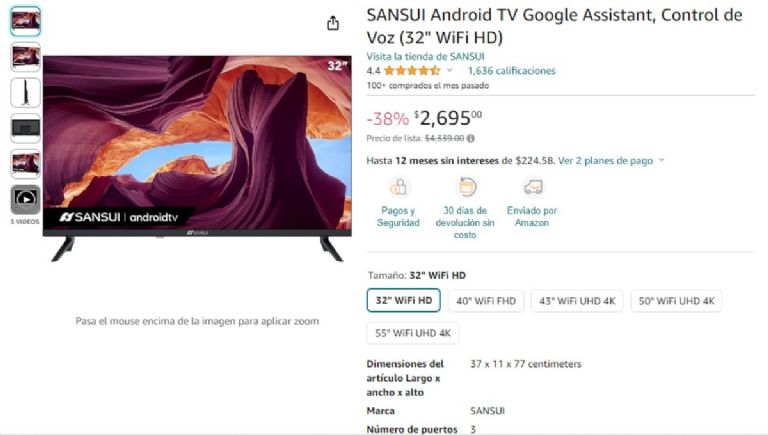Select the rear-ports TV thumbnail
Viewport: 768px width, 435px height.
click(25, 128)
